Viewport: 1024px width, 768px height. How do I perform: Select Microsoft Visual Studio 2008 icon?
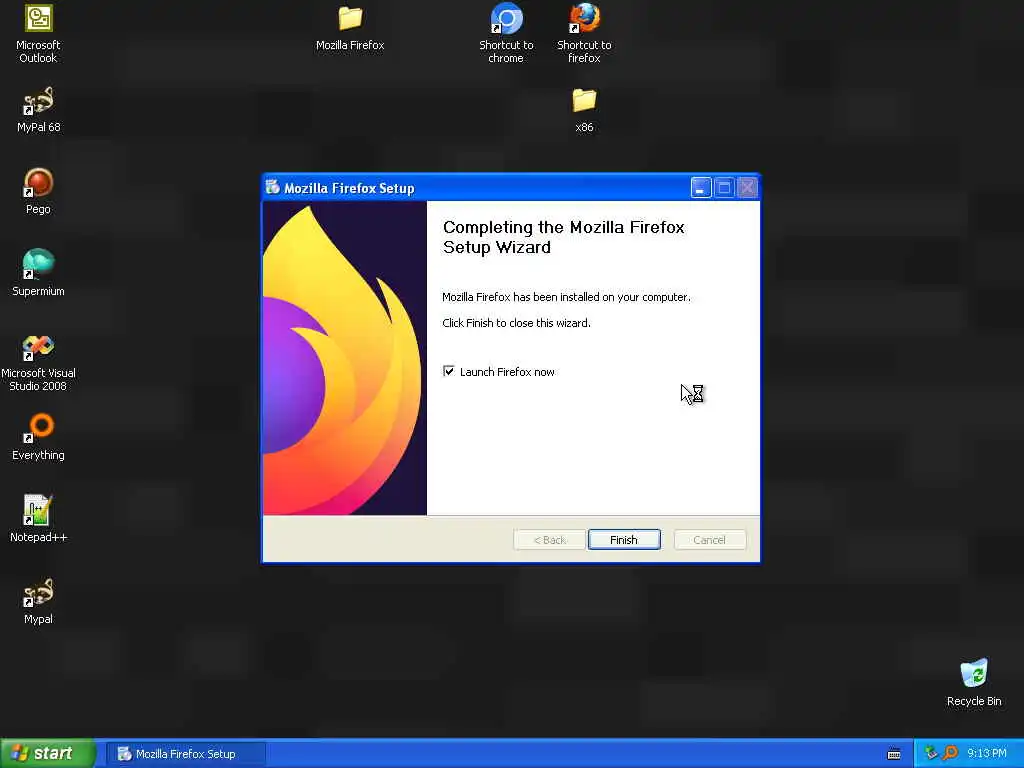pyautogui.click(x=38, y=362)
